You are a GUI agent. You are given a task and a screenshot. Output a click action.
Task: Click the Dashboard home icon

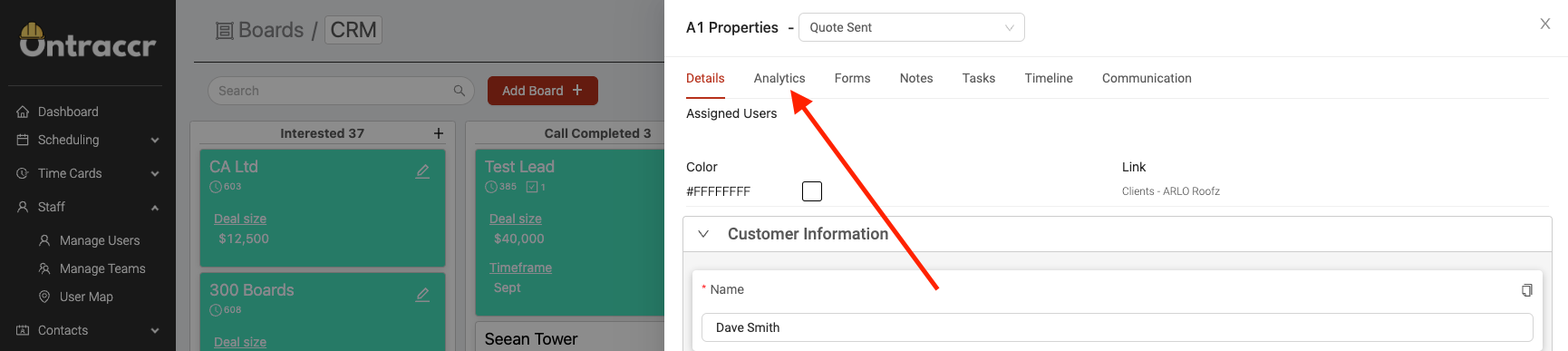point(23,112)
